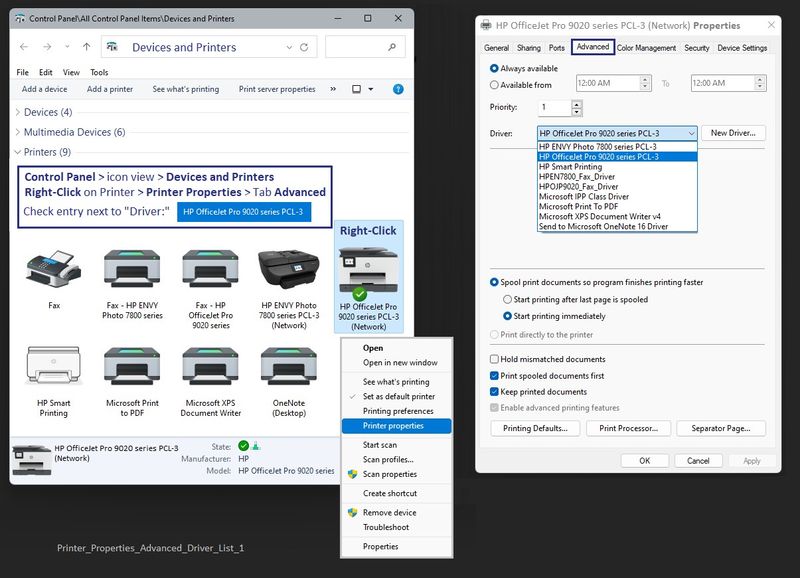Image resolution: width=800 pixels, height=578 pixels.
Task: Click the blue help question mark icon
Action: click(398, 89)
